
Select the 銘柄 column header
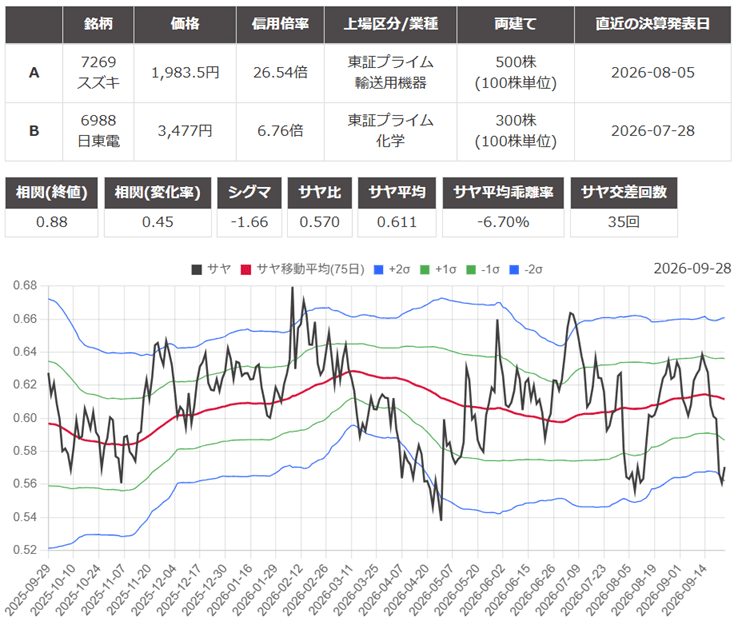(x=98, y=24)
